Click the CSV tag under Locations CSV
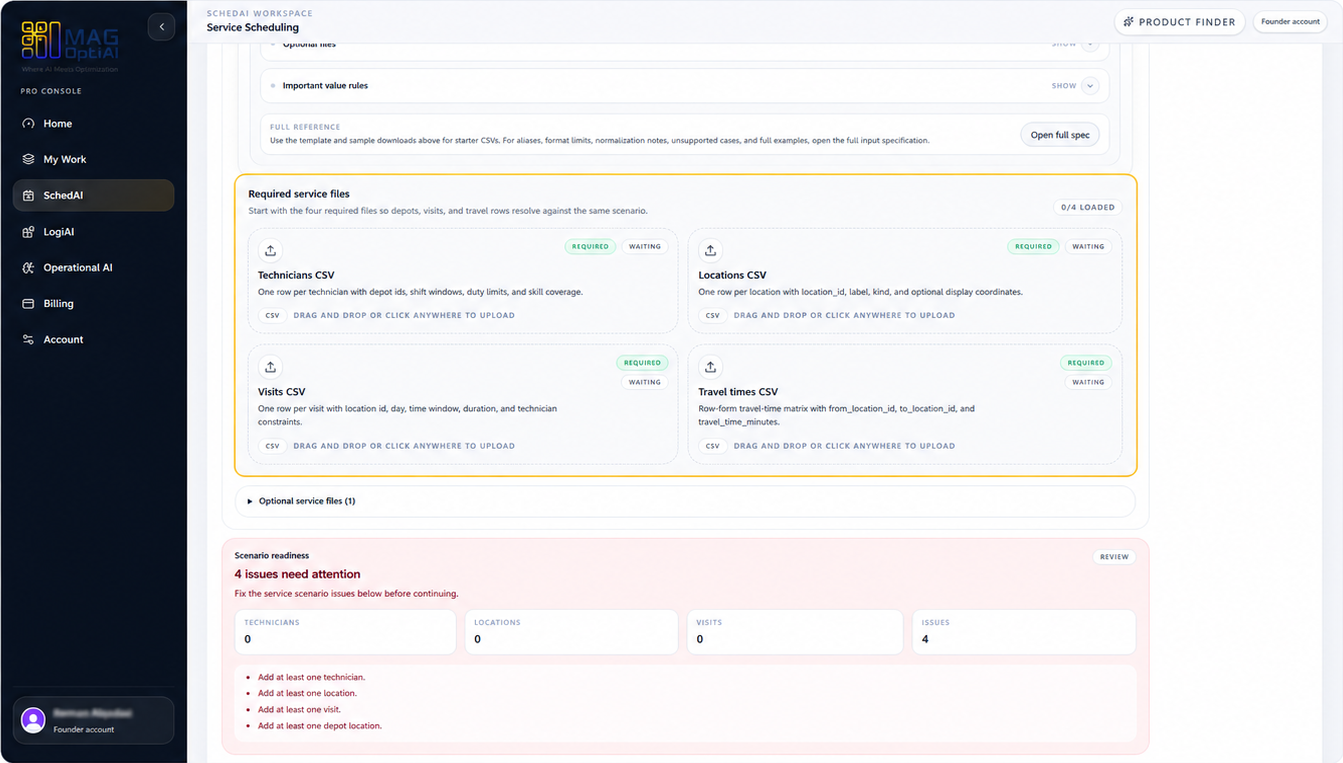Screen dimensions: 1343x763 pyautogui.click(x=712, y=315)
